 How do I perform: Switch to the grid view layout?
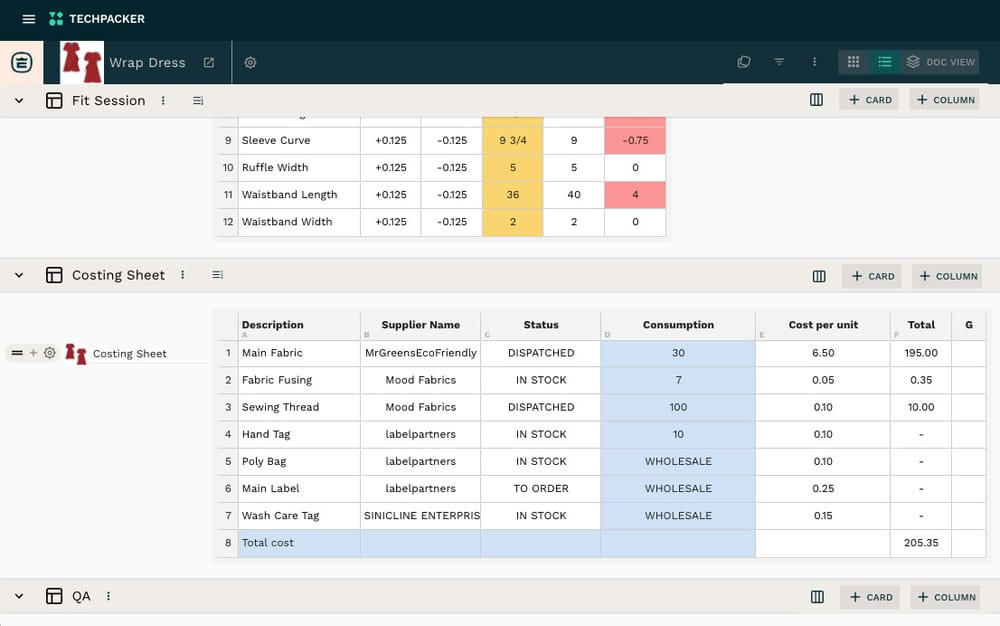[853, 62]
